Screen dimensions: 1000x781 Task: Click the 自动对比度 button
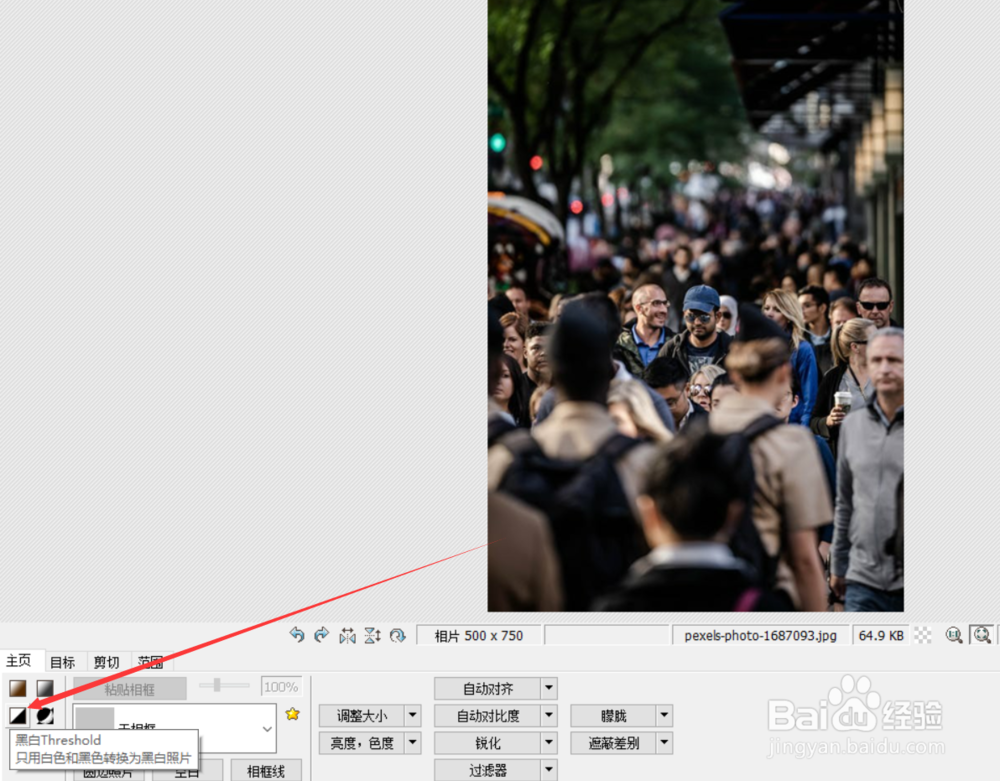(488, 716)
